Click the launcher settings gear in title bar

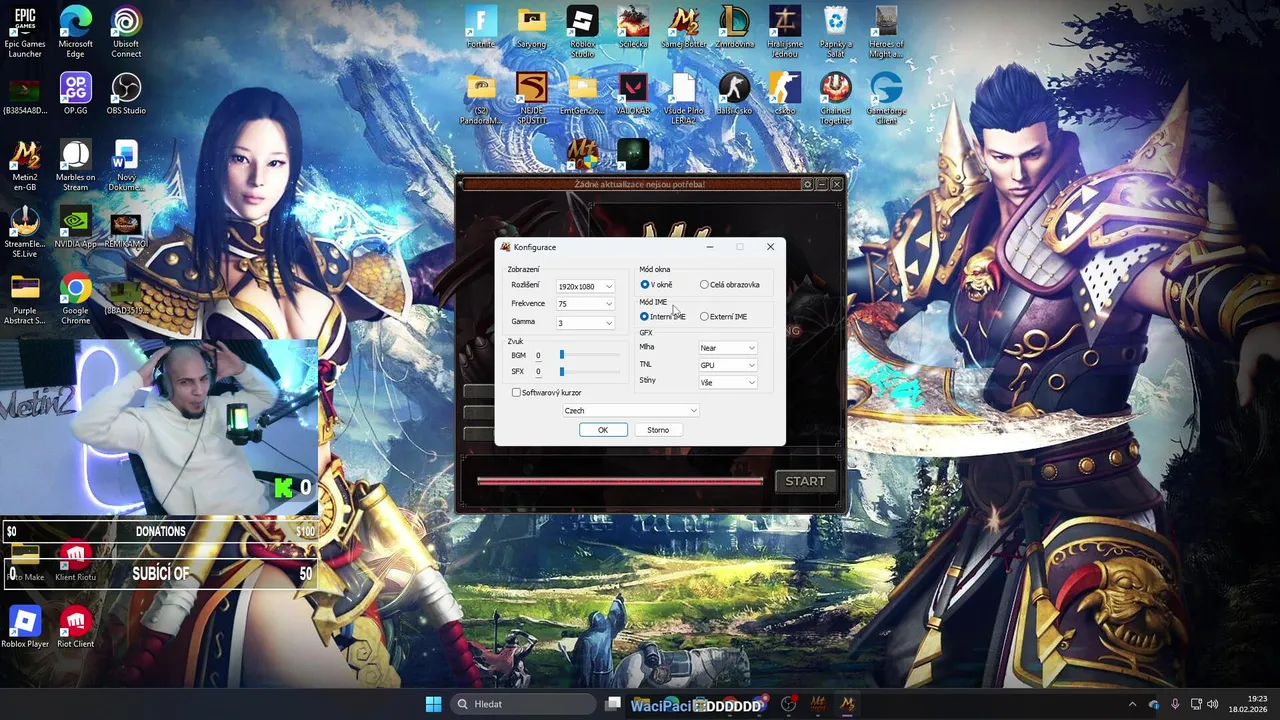(x=807, y=184)
